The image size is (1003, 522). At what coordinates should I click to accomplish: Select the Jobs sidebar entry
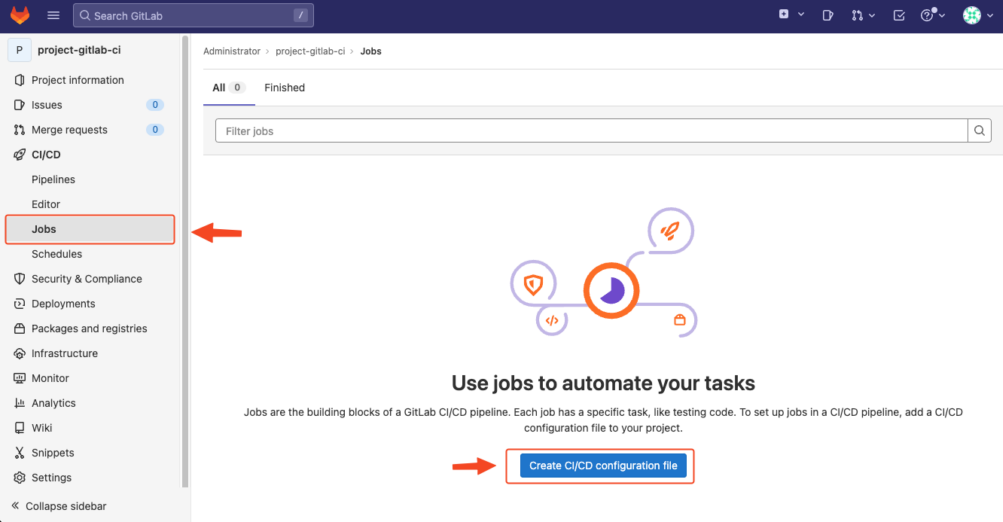(90, 229)
